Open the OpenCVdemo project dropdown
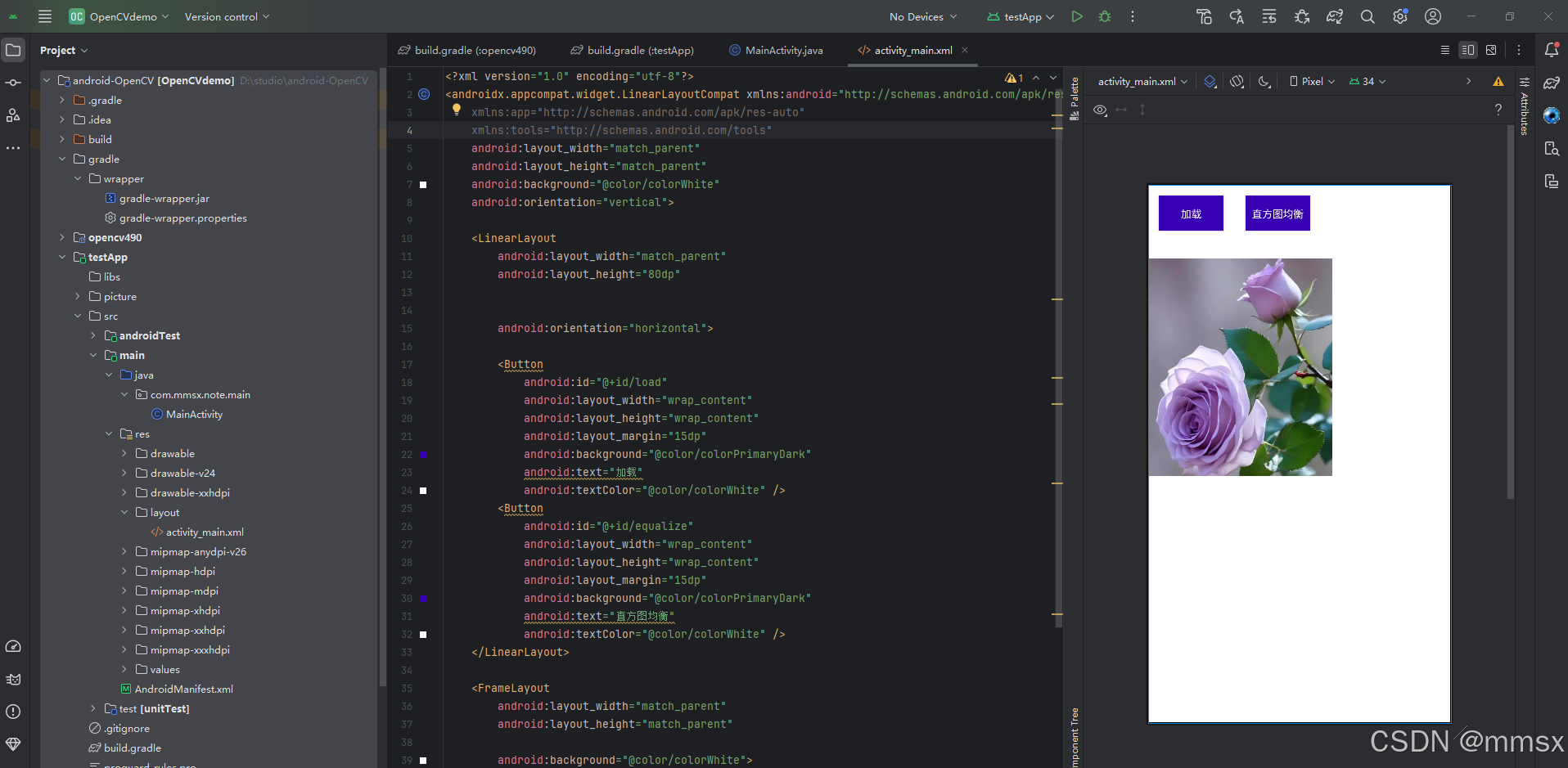Image resolution: width=1568 pixels, height=768 pixels. point(119,16)
